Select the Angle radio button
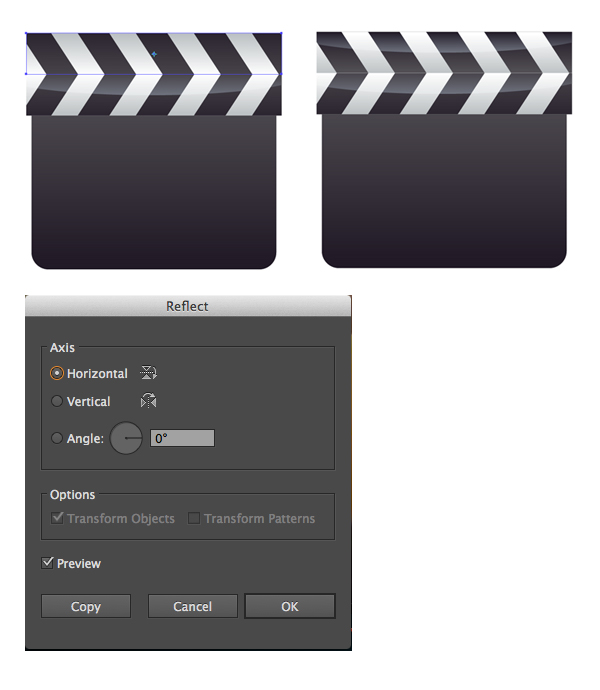Viewport: 600px width, 690px height. pos(57,438)
